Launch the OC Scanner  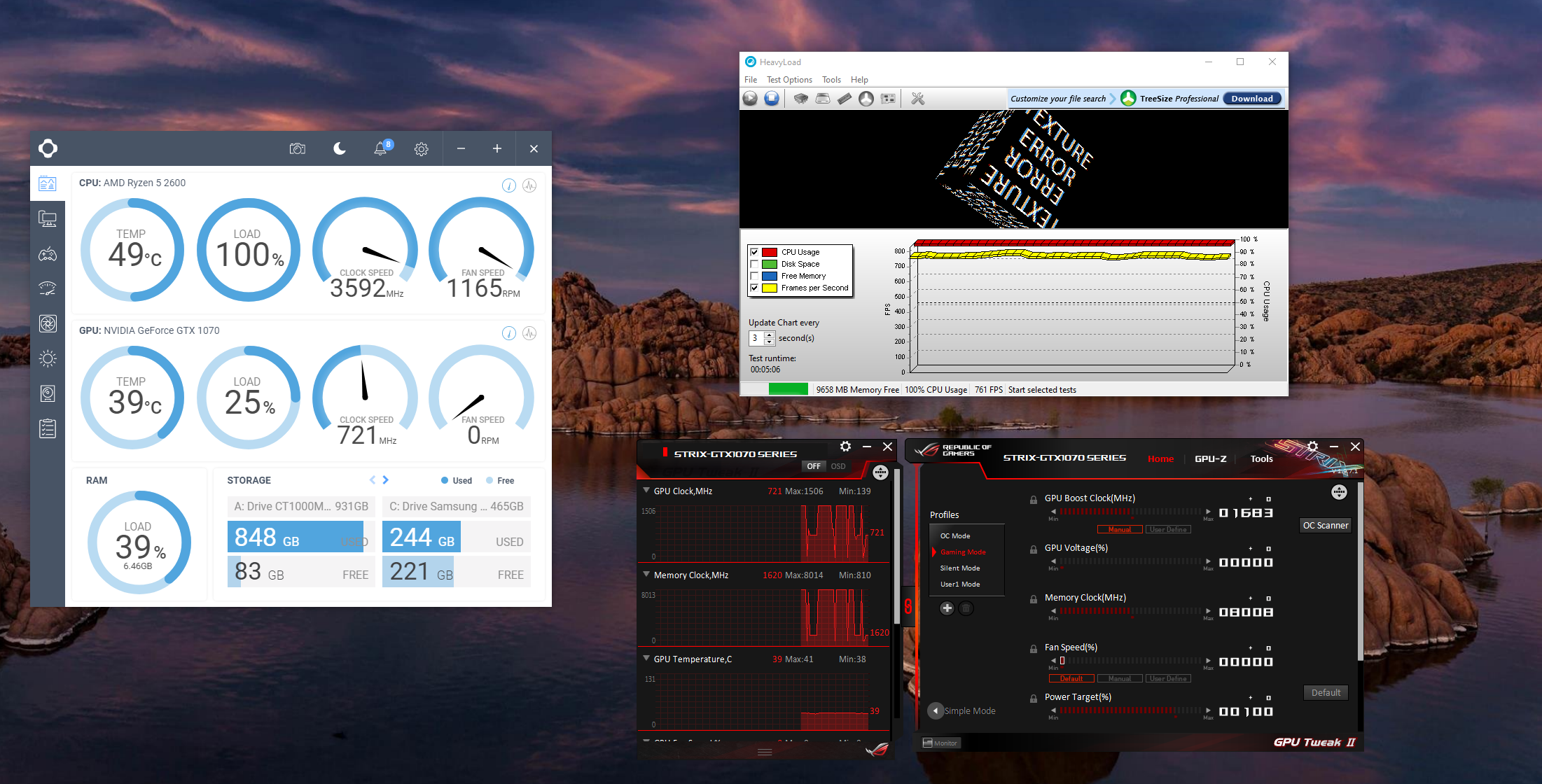point(1325,526)
